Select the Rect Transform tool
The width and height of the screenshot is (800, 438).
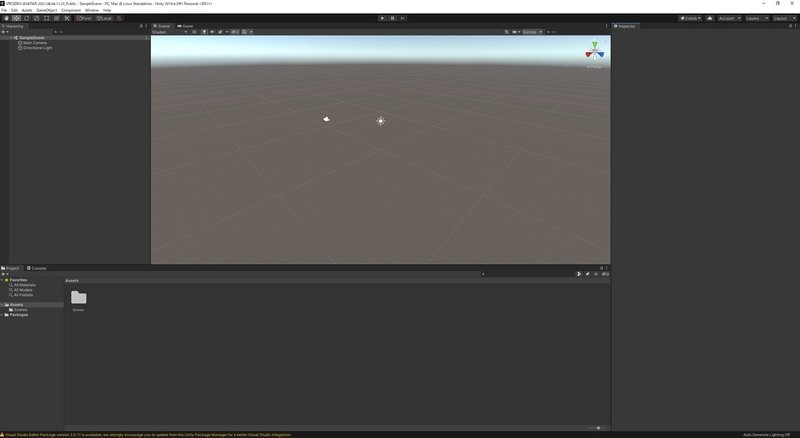click(46, 18)
